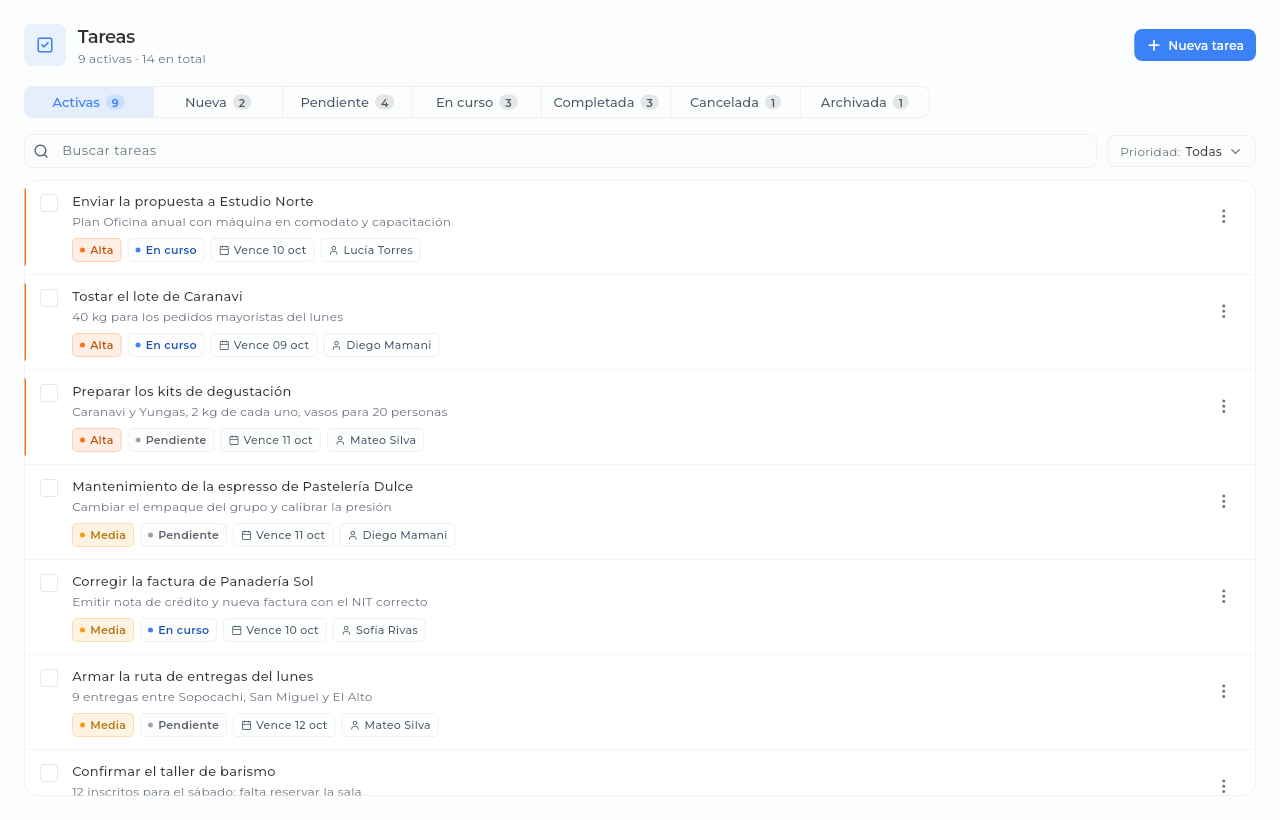
Task: Tick checkbox for Confirmar el taller de barismo
Action: click(49, 773)
